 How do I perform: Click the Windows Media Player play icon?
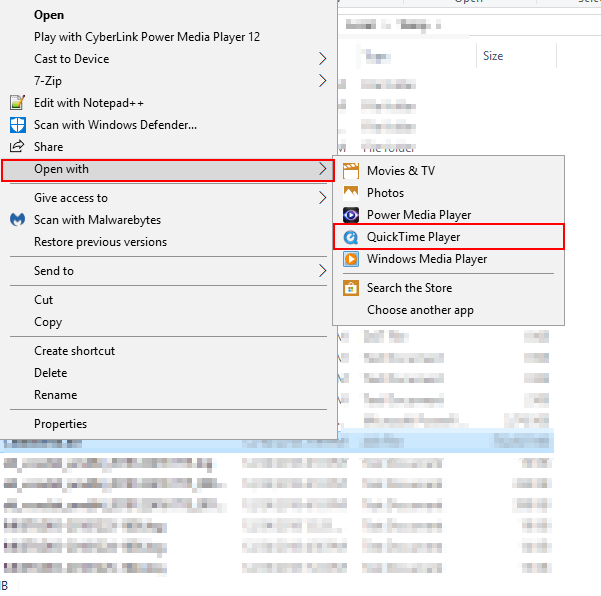pos(351,259)
